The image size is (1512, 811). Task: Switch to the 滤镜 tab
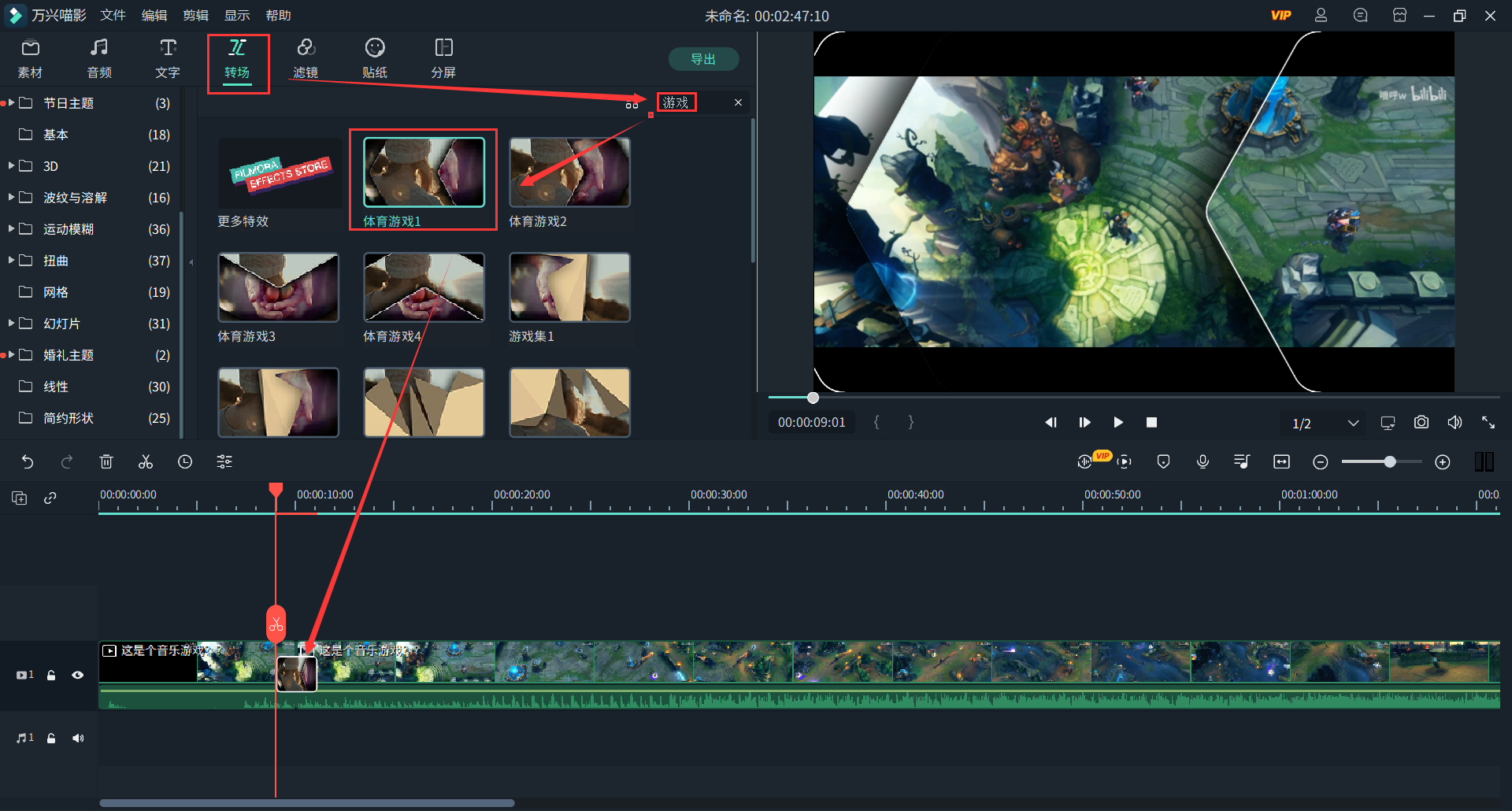point(306,59)
